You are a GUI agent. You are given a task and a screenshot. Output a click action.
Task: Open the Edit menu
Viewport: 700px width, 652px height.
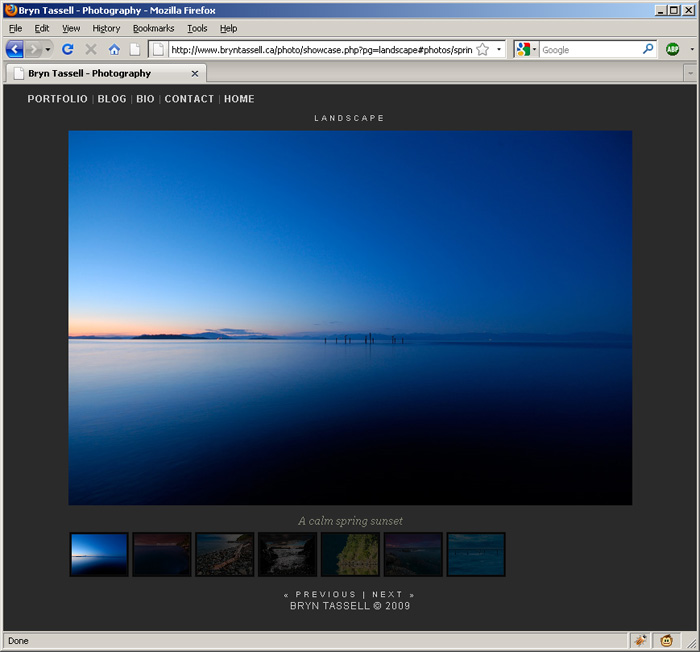click(42, 28)
